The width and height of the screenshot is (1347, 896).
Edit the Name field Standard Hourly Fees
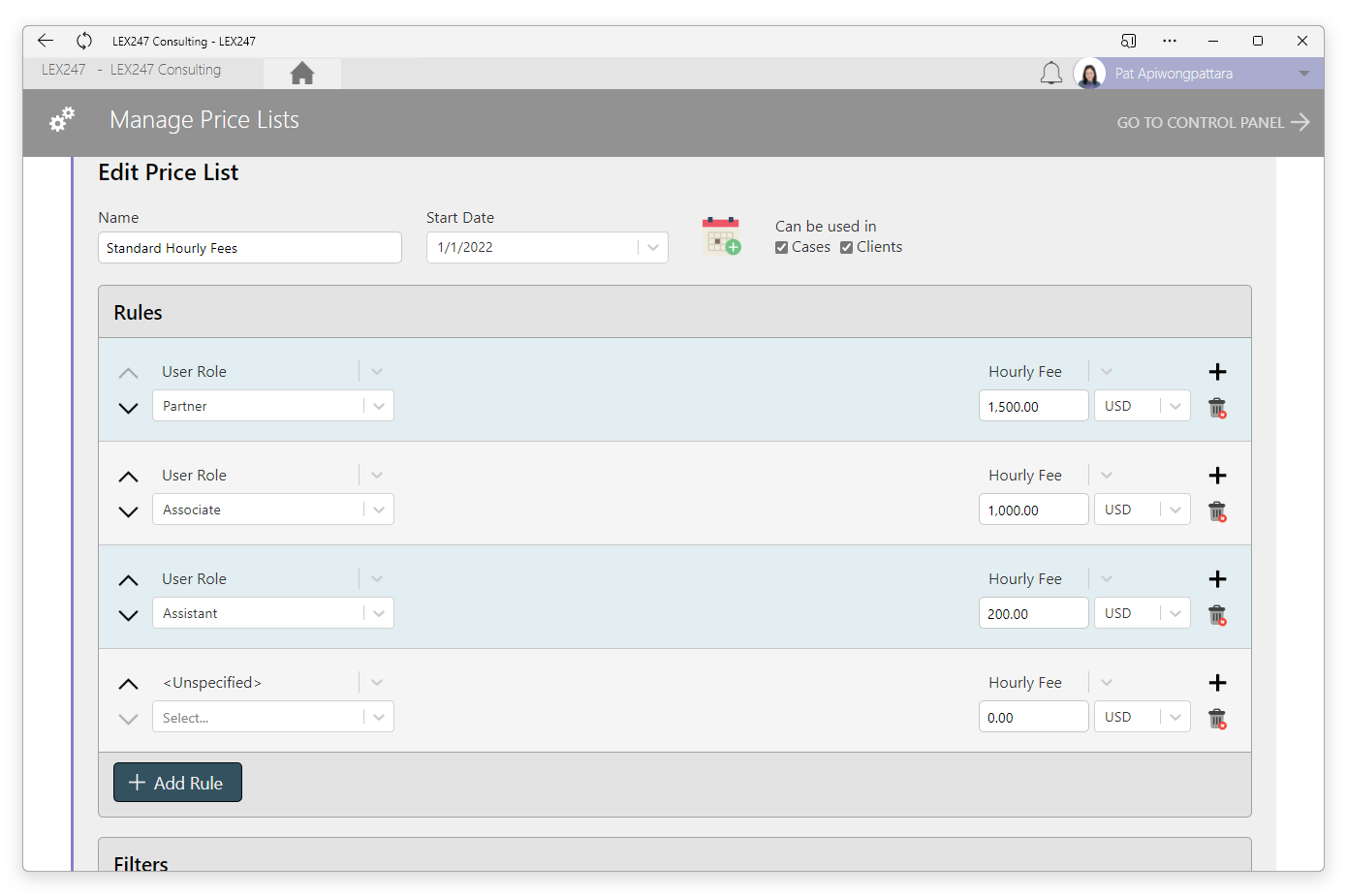click(x=250, y=248)
